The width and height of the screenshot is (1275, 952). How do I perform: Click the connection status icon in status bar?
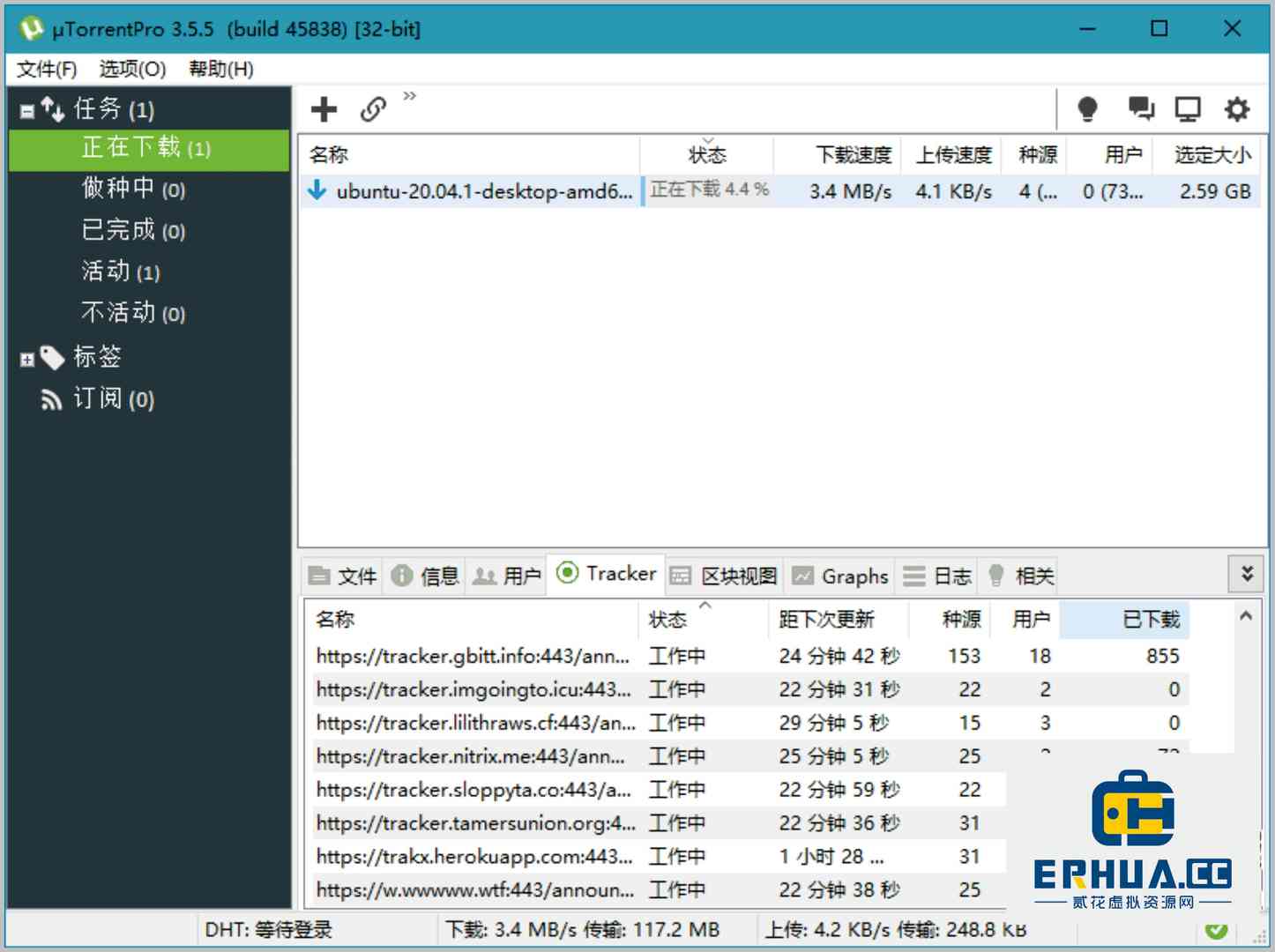tap(1218, 929)
